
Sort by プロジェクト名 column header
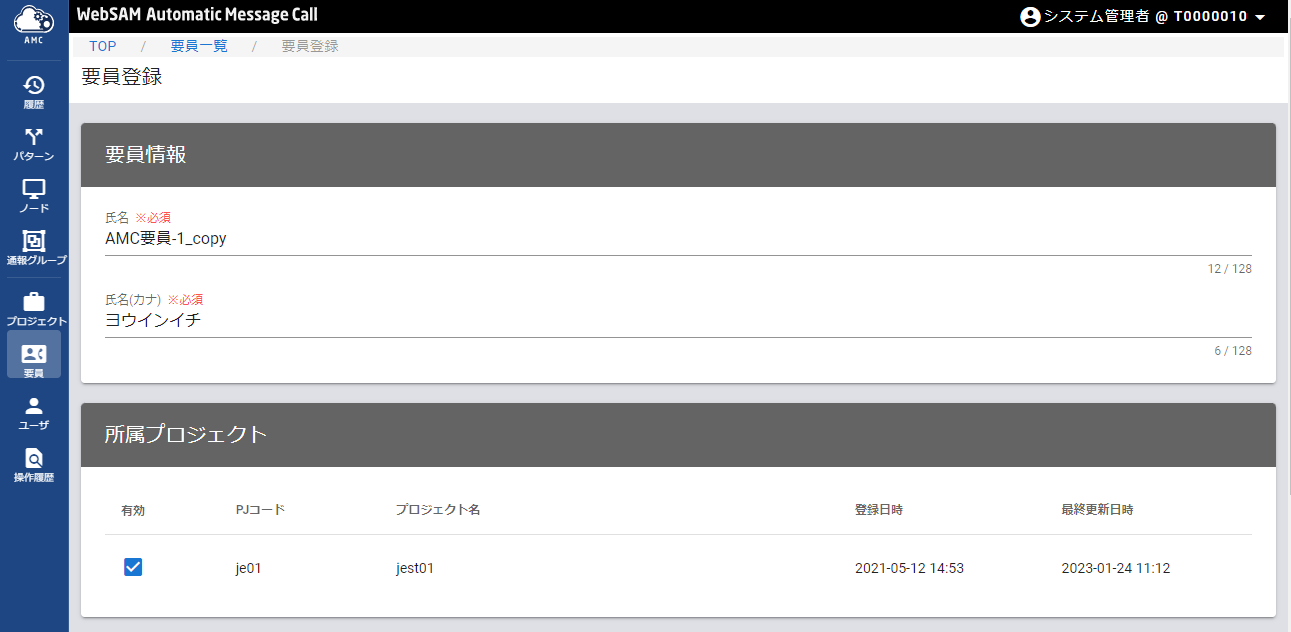pyautogui.click(x=438, y=510)
